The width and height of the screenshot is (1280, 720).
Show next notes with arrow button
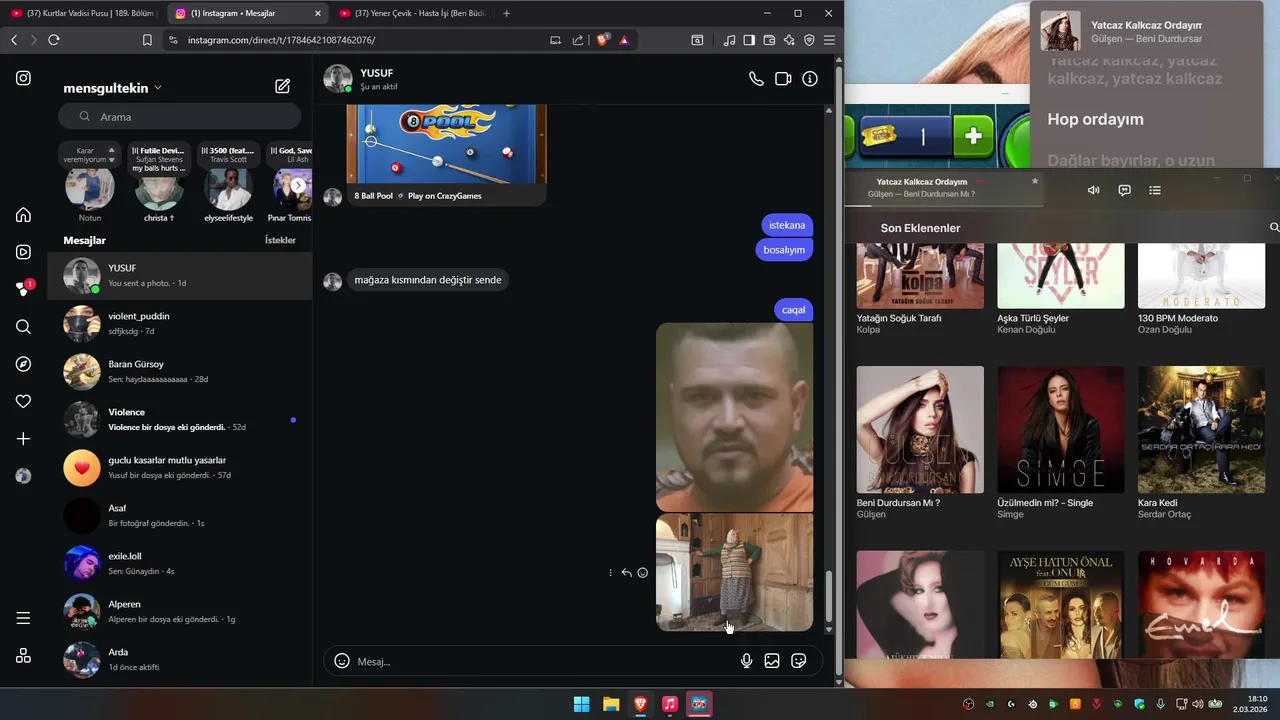point(298,186)
